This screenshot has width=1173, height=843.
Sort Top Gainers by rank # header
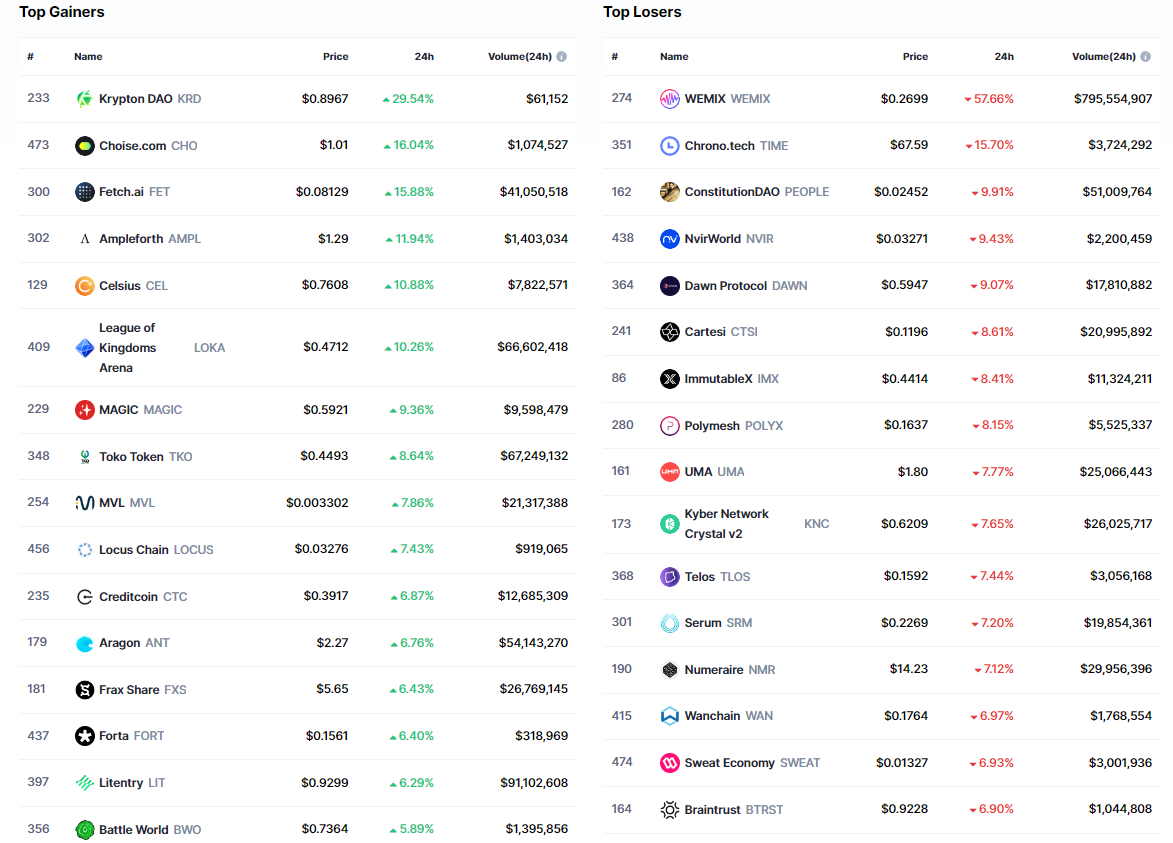coord(31,57)
